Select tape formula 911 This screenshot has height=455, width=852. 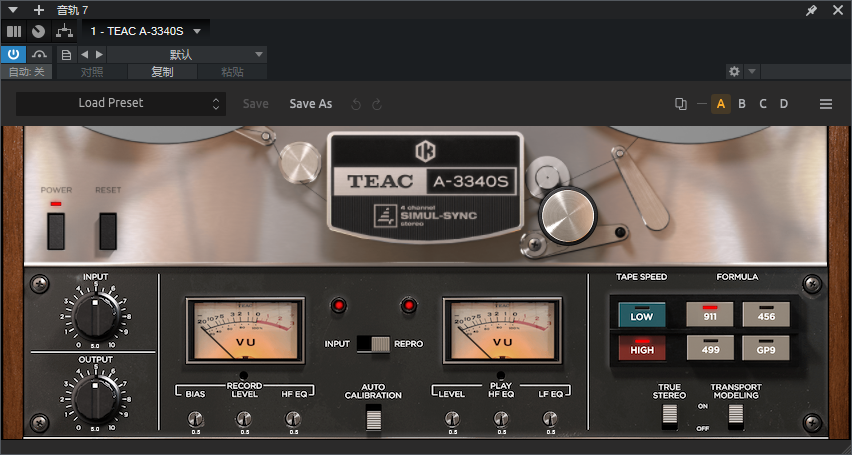[710, 315]
